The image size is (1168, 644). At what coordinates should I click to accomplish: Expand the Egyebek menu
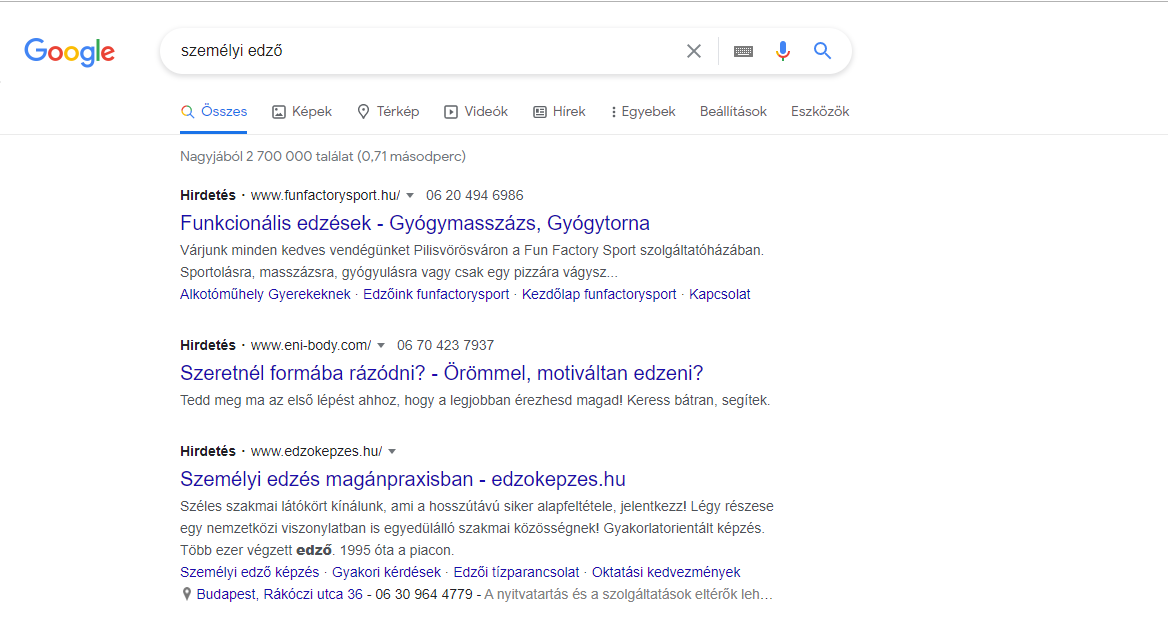coord(643,112)
